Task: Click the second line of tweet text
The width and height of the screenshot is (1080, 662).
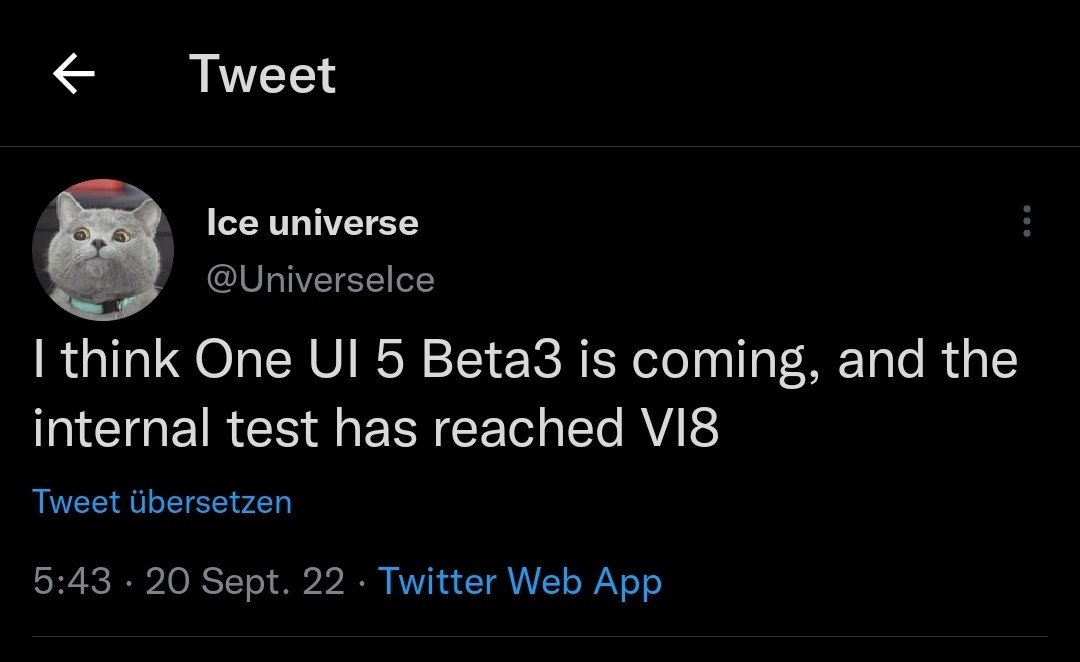Action: (375, 428)
